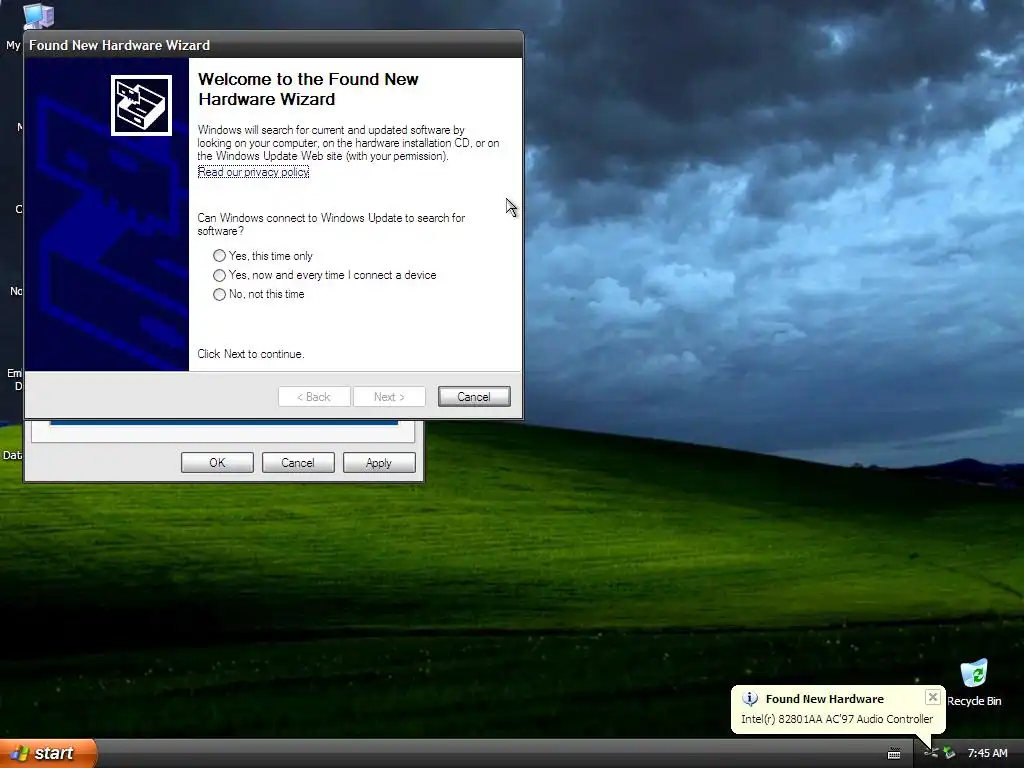Open the Start menu
The height and width of the screenshot is (768, 1024).
[48, 753]
